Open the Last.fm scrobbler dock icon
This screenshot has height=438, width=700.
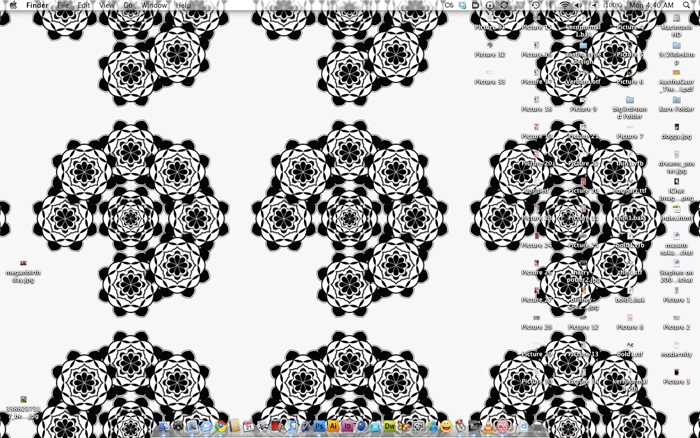pos(503,426)
